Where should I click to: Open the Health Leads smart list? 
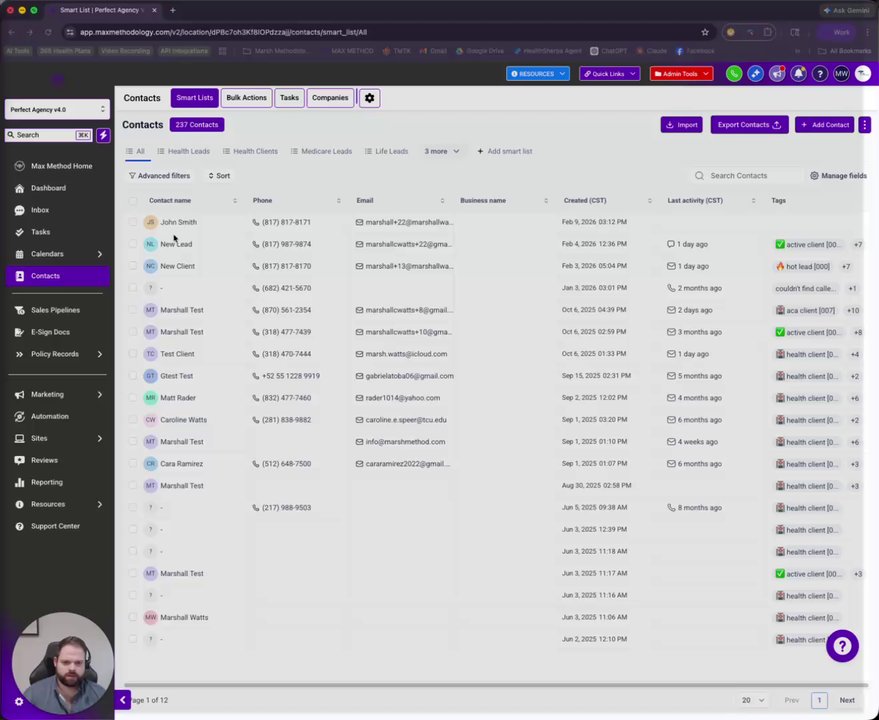point(184,151)
